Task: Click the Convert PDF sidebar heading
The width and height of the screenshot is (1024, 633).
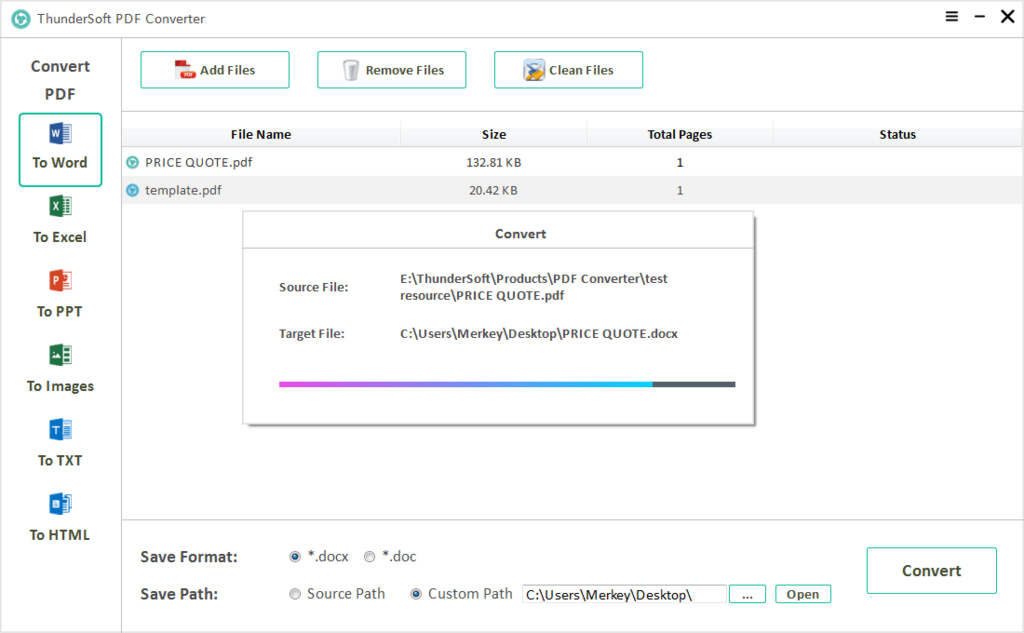Action: pos(60,80)
